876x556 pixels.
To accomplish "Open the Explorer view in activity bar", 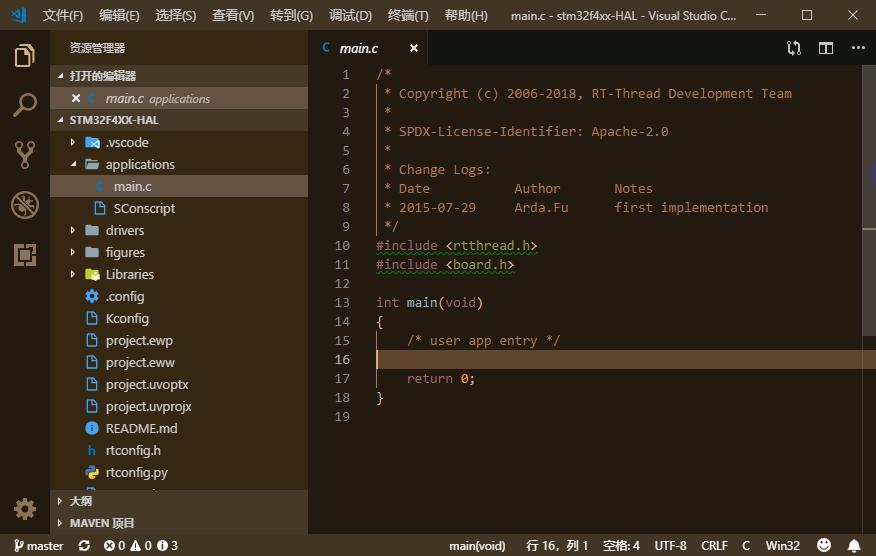I will (25, 55).
